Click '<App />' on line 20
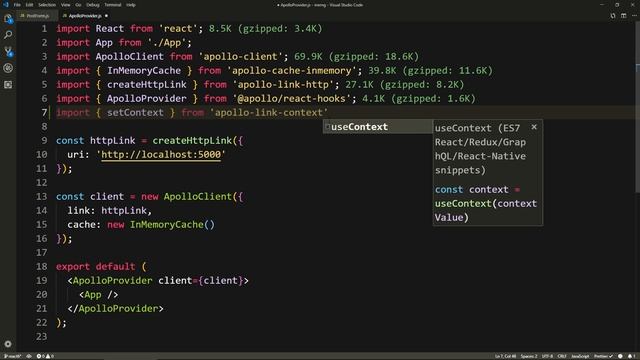 click(x=98, y=295)
